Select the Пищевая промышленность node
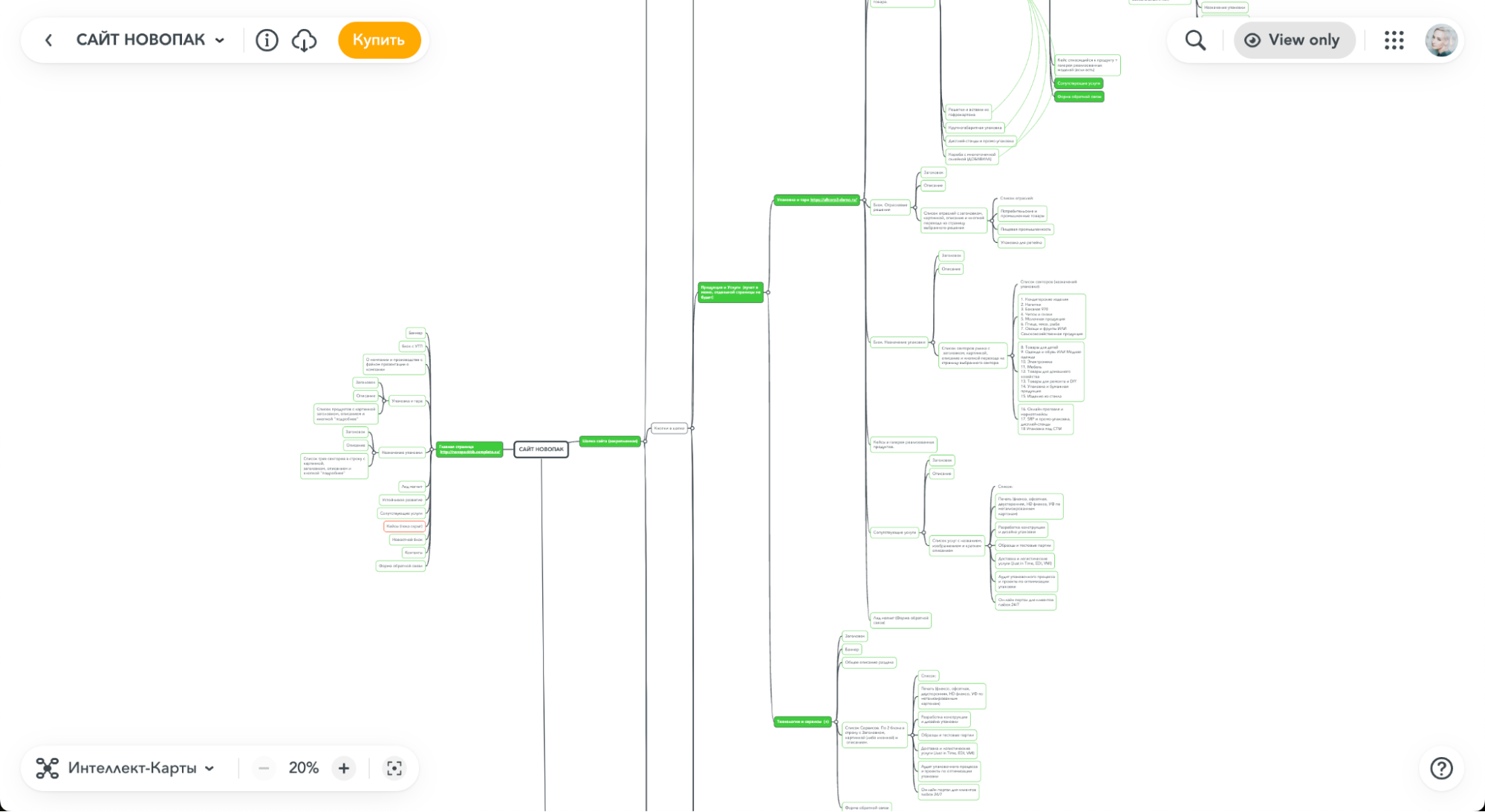Image resolution: width=1485 pixels, height=812 pixels. pos(1025,230)
